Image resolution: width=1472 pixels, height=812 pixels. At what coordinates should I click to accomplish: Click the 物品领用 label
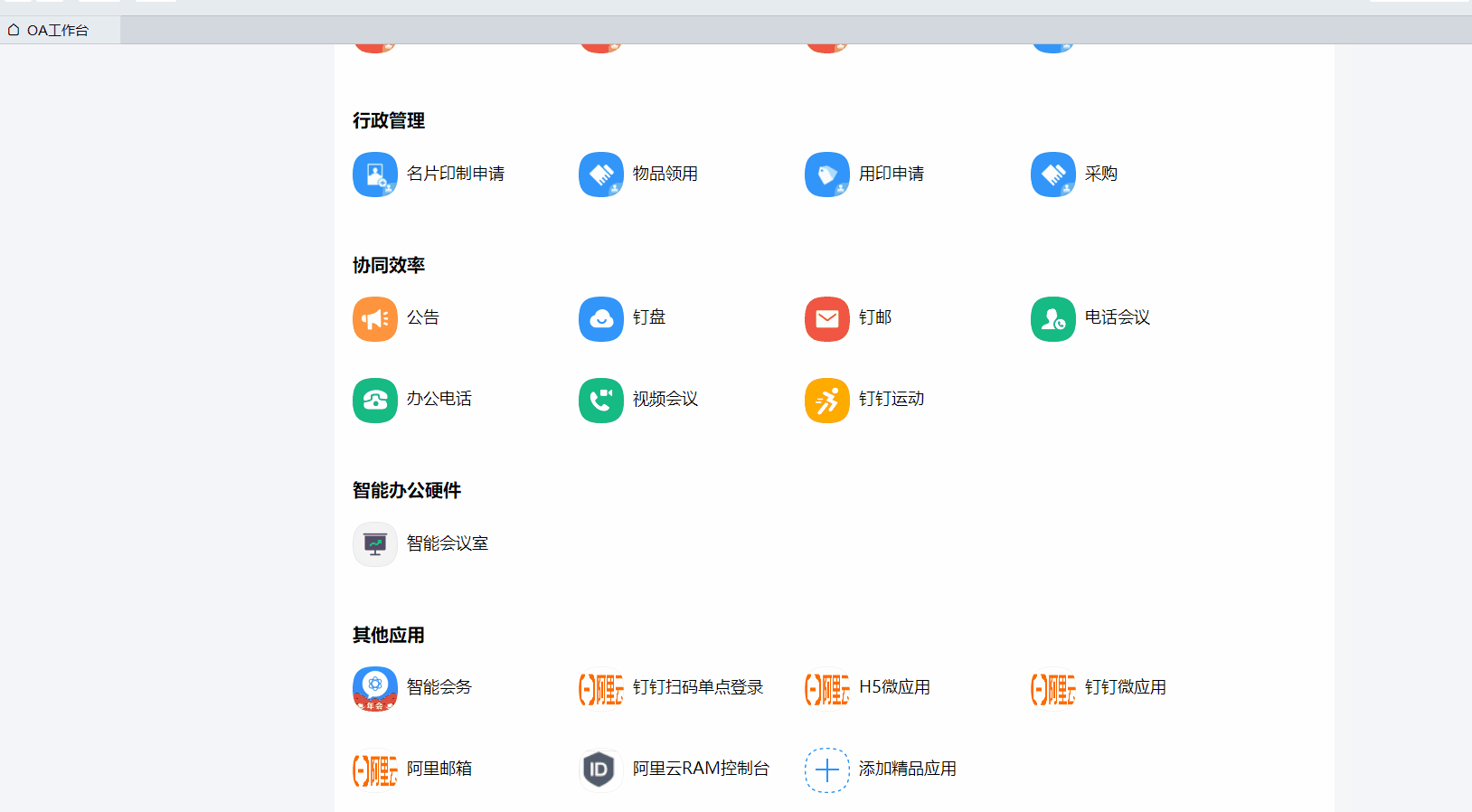pos(665,174)
